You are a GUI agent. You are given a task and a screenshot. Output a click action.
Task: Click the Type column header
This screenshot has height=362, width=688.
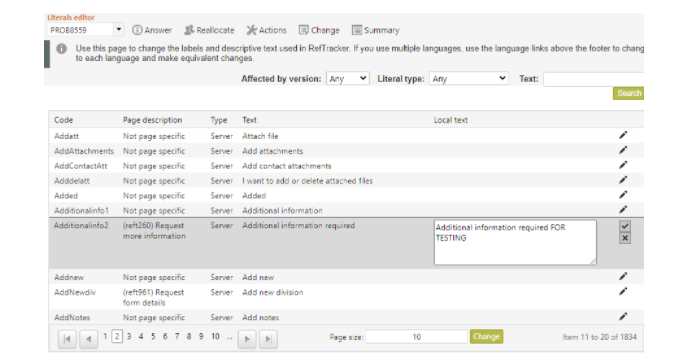tap(219, 120)
